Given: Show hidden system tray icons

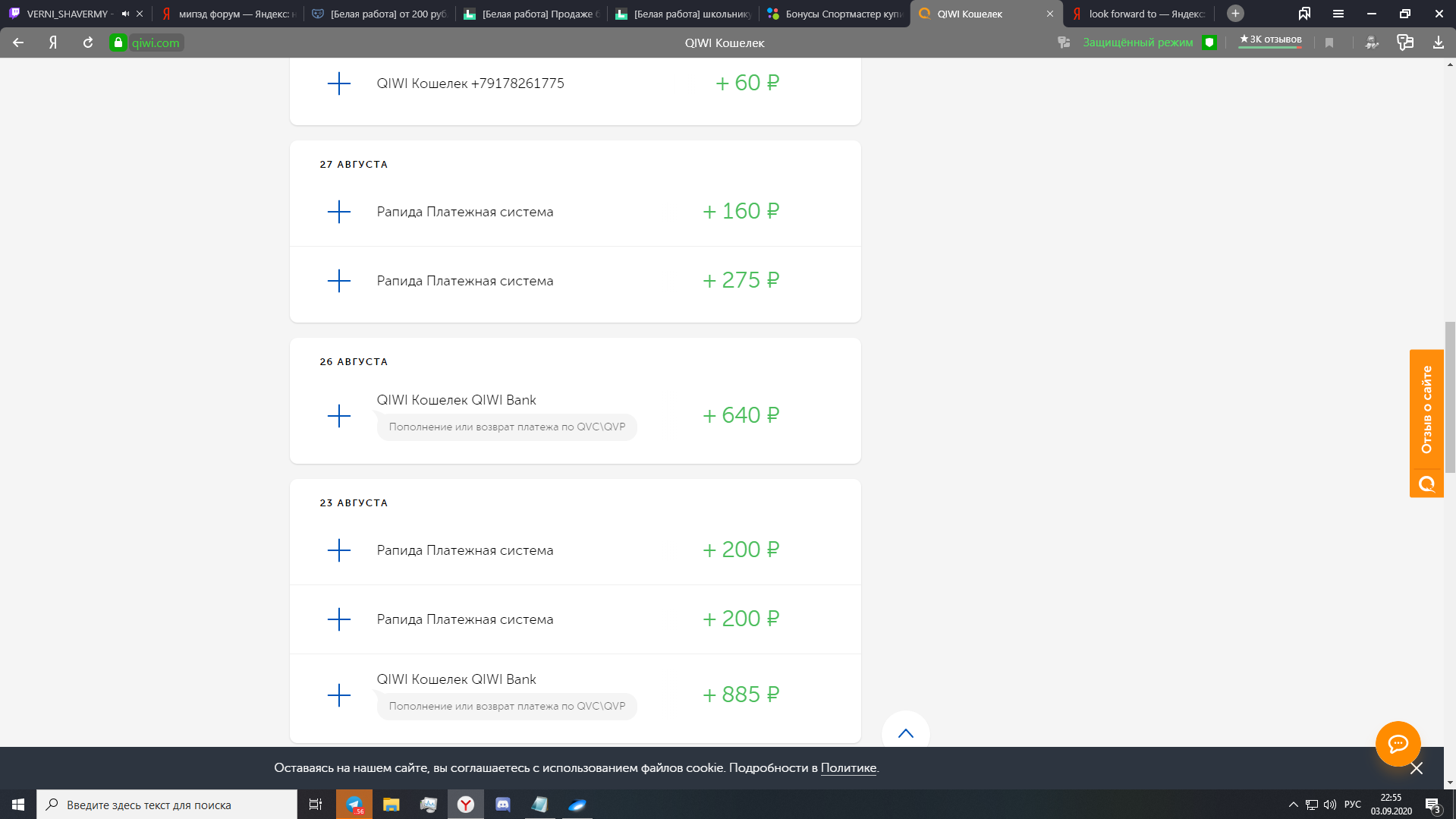Looking at the screenshot, I should pyautogui.click(x=1293, y=805).
